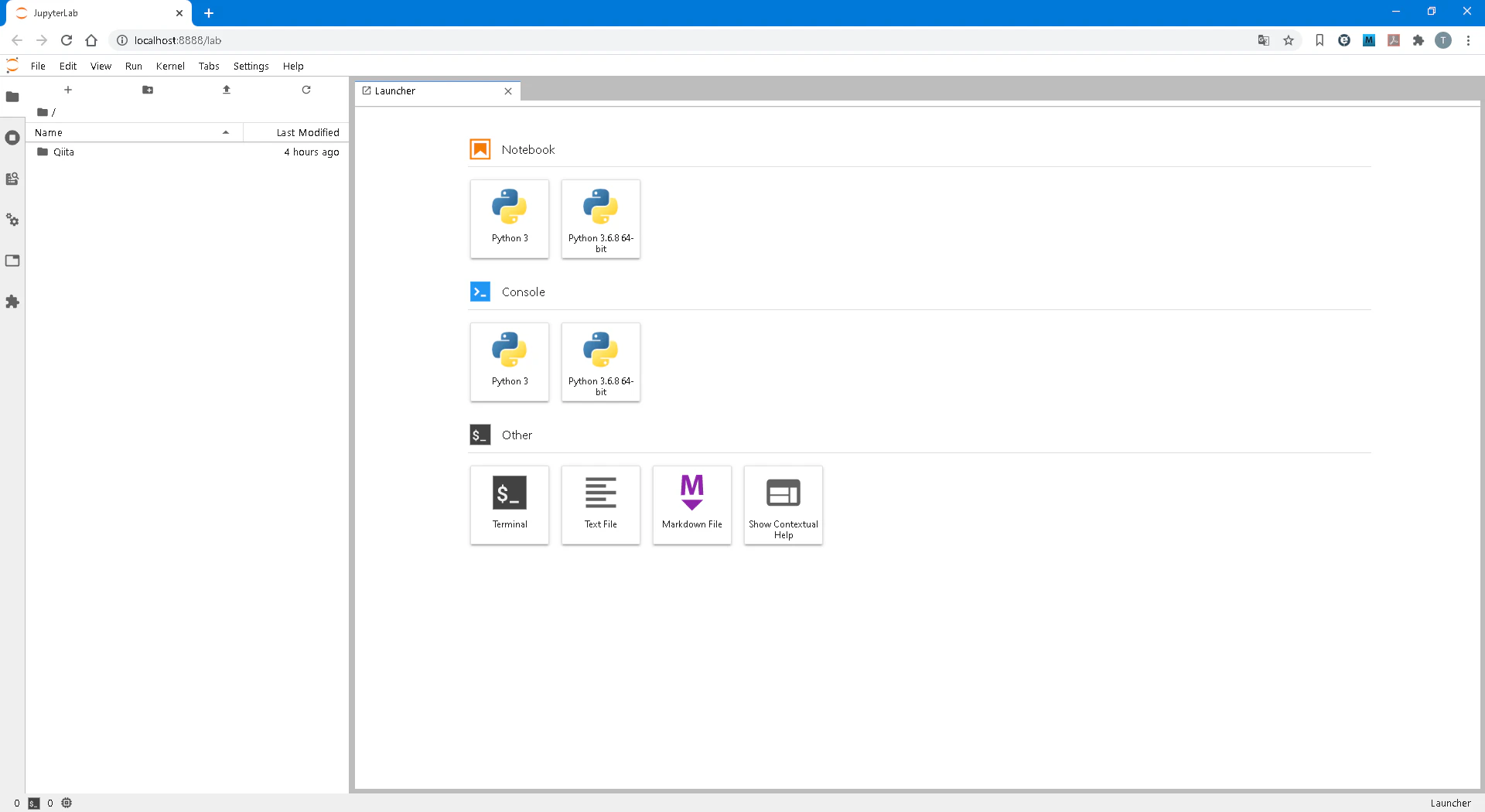Open the Edit menu

click(x=68, y=66)
